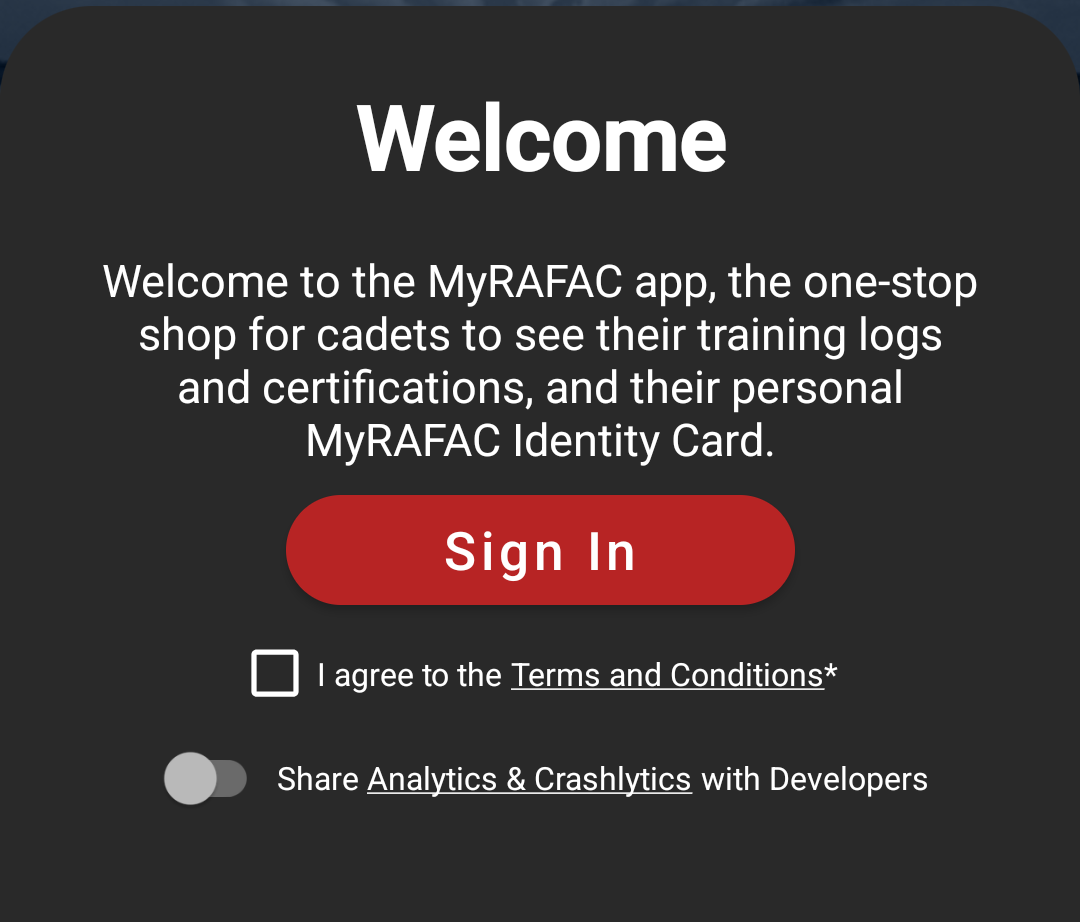Open the Analytics & Crashlytics link
Screen dimensions: 1080x922
(529, 780)
